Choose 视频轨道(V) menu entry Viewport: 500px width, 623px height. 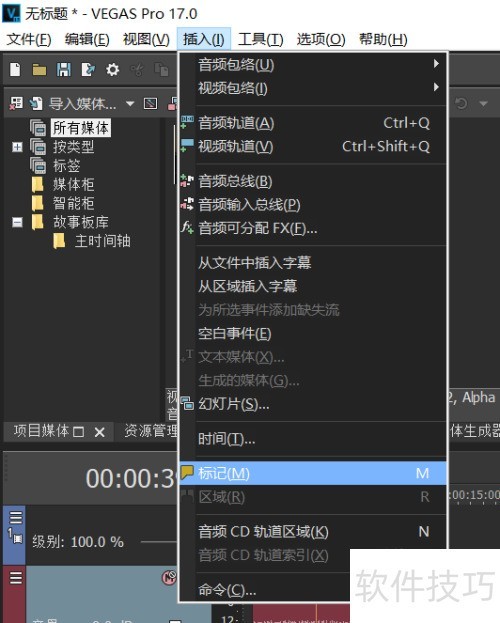point(313,146)
